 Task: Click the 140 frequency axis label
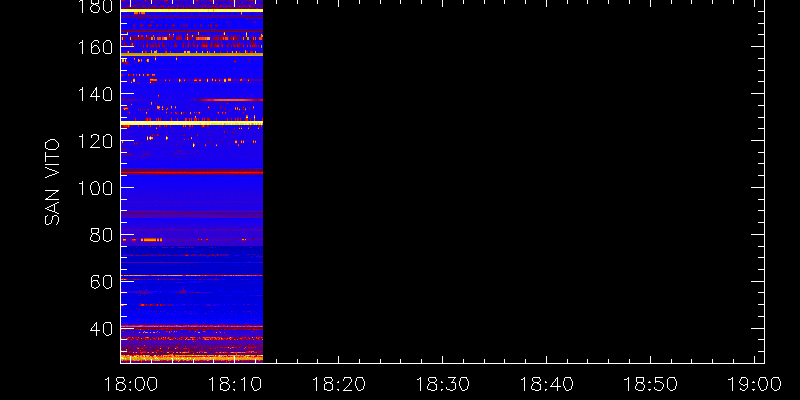tap(96, 94)
